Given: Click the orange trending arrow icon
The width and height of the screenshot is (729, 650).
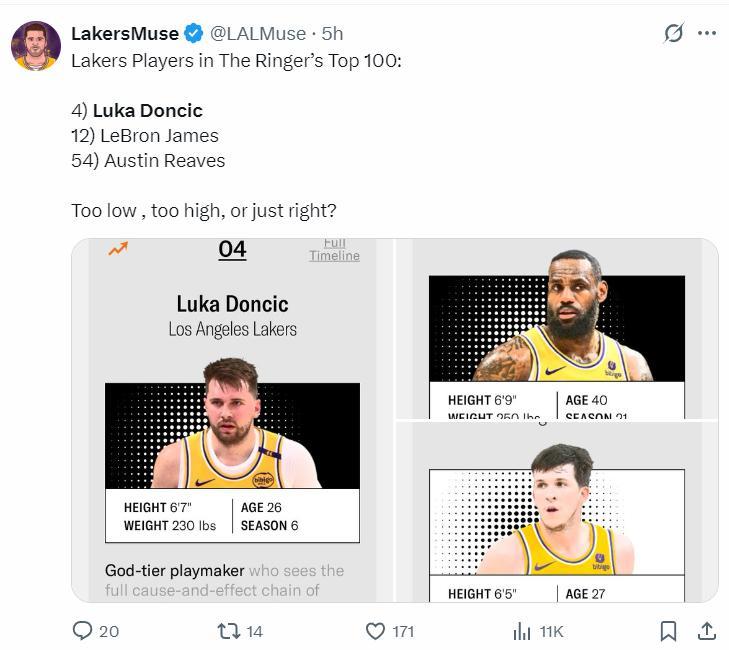Looking at the screenshot, I should click(x=118, y=249).
